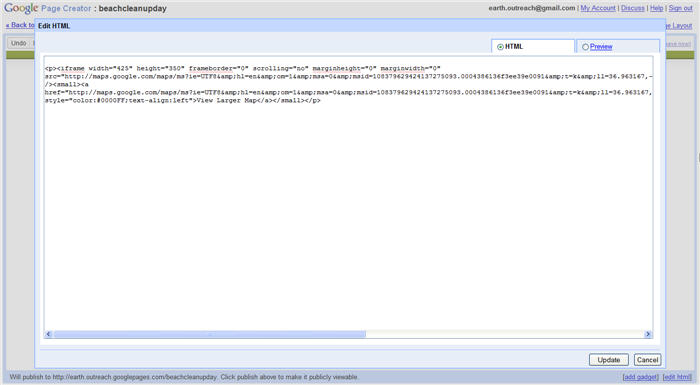This screenshot has height=385, width=700.
Task: Click the right scroll arrow
Action: tap(648, 334)
